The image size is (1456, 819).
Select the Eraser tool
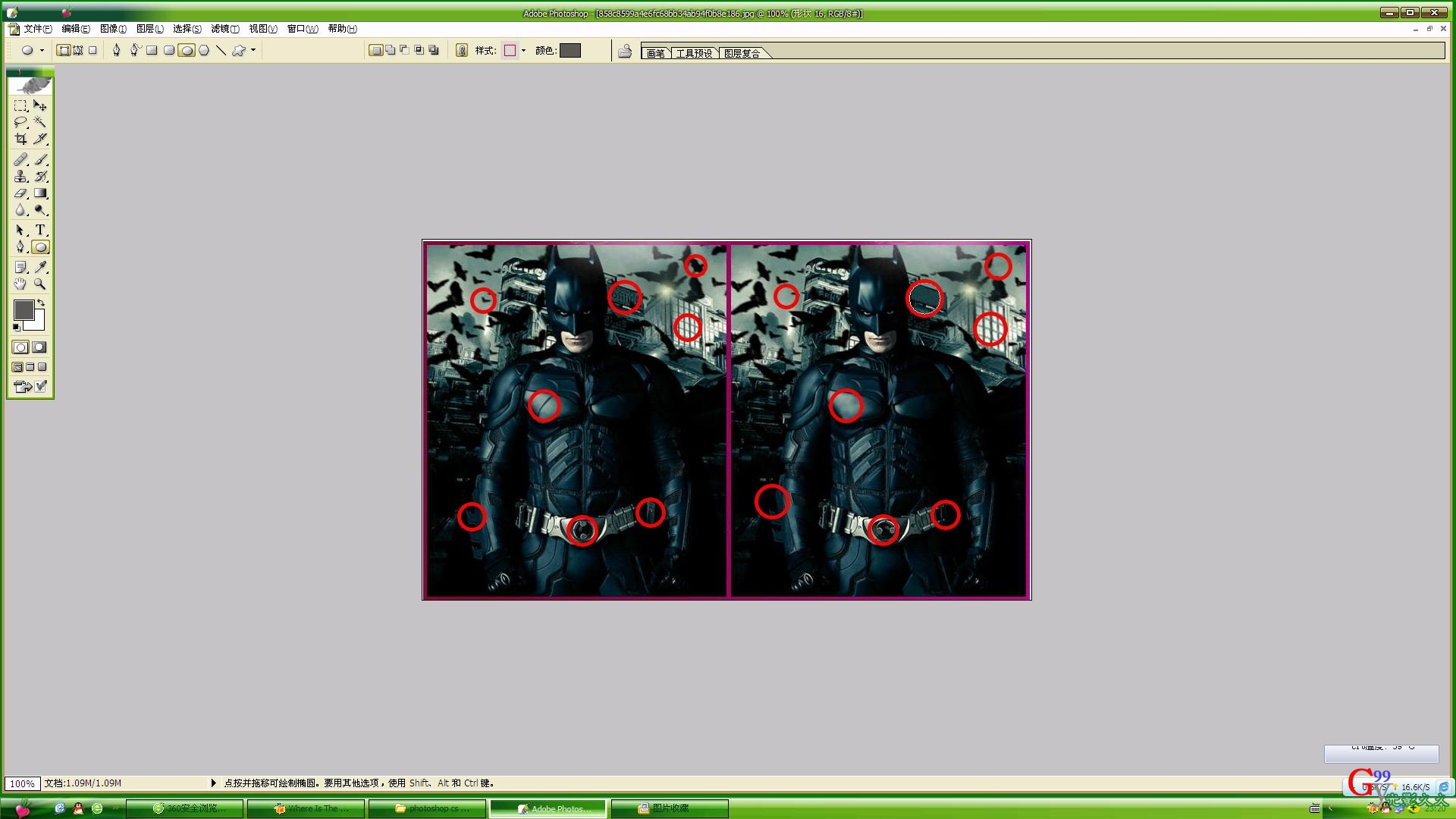coord(20,193)
